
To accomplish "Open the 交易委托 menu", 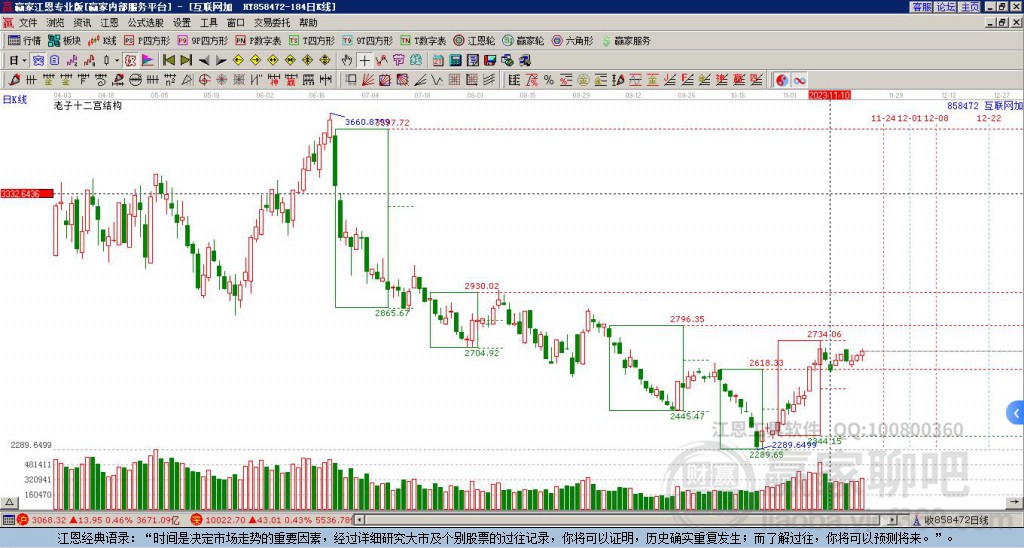I will coord(272,23).
